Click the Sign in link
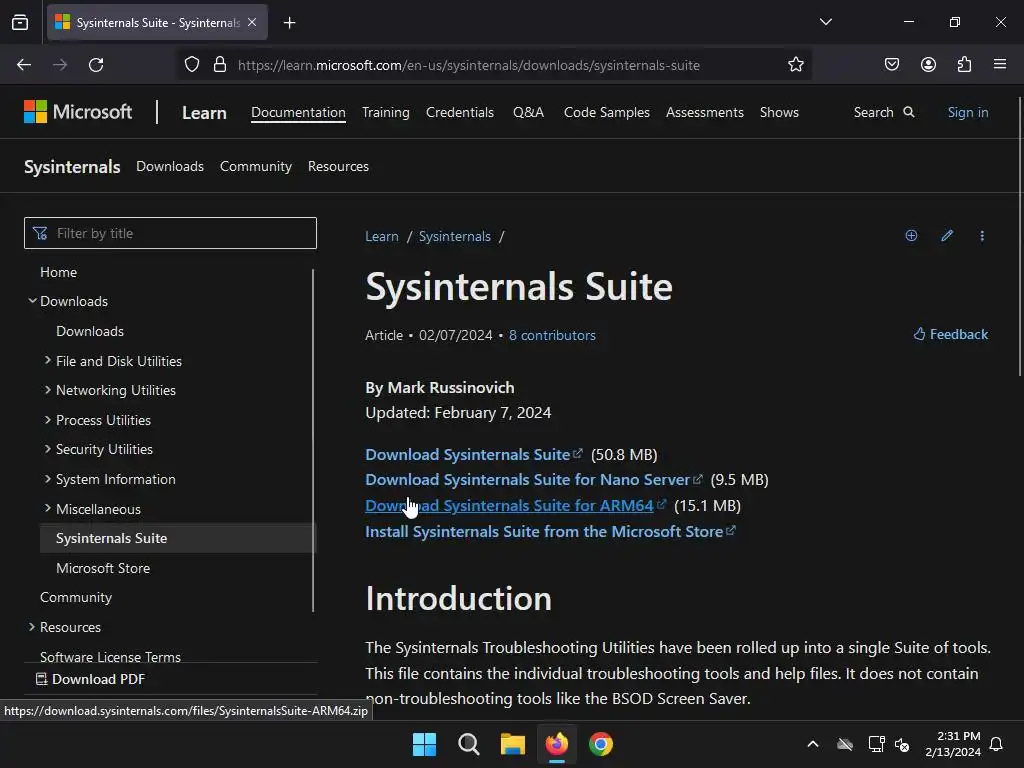This screenshot has width=1024, height=768. (x=968, y=112)
